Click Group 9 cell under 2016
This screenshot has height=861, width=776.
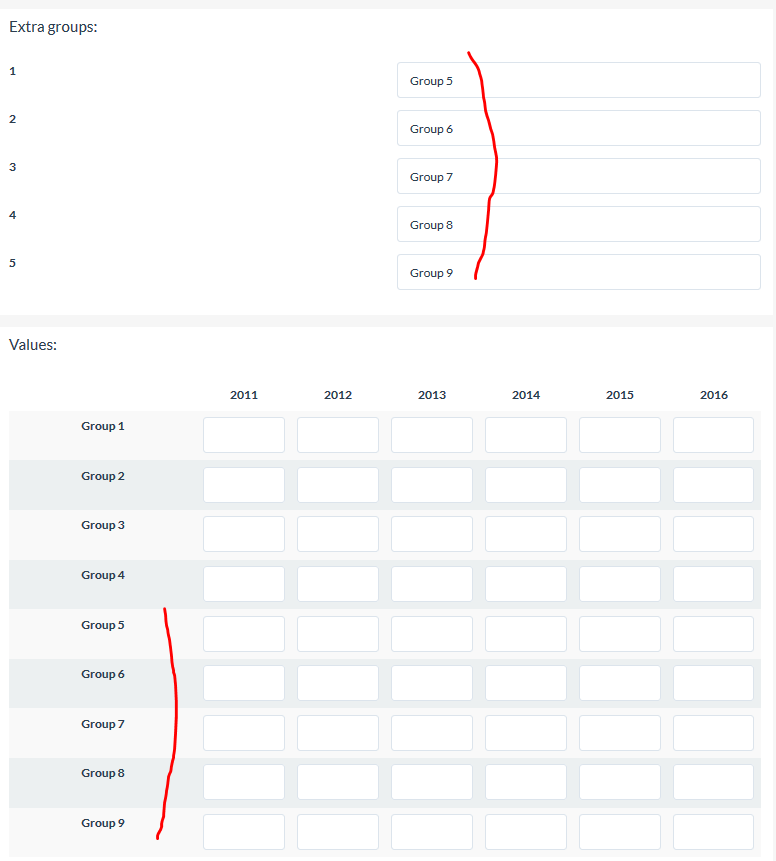[713, 832]
